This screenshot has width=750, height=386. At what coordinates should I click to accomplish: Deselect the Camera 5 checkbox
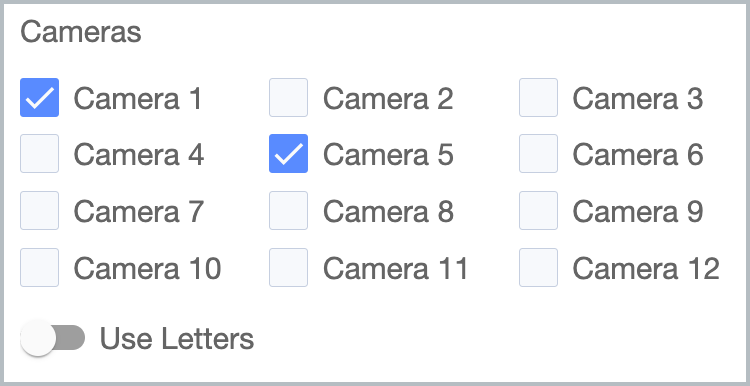pos(288,154)
